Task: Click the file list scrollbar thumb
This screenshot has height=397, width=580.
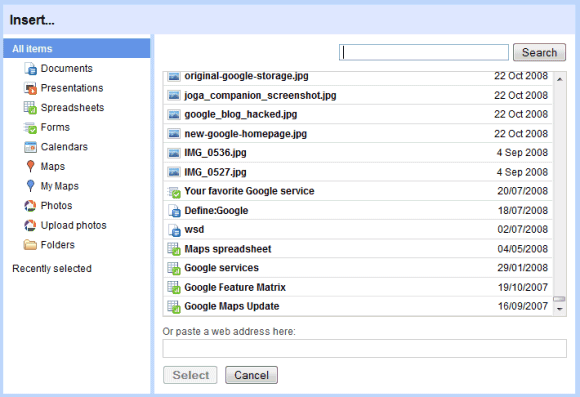Action: (x=559, y=299)
